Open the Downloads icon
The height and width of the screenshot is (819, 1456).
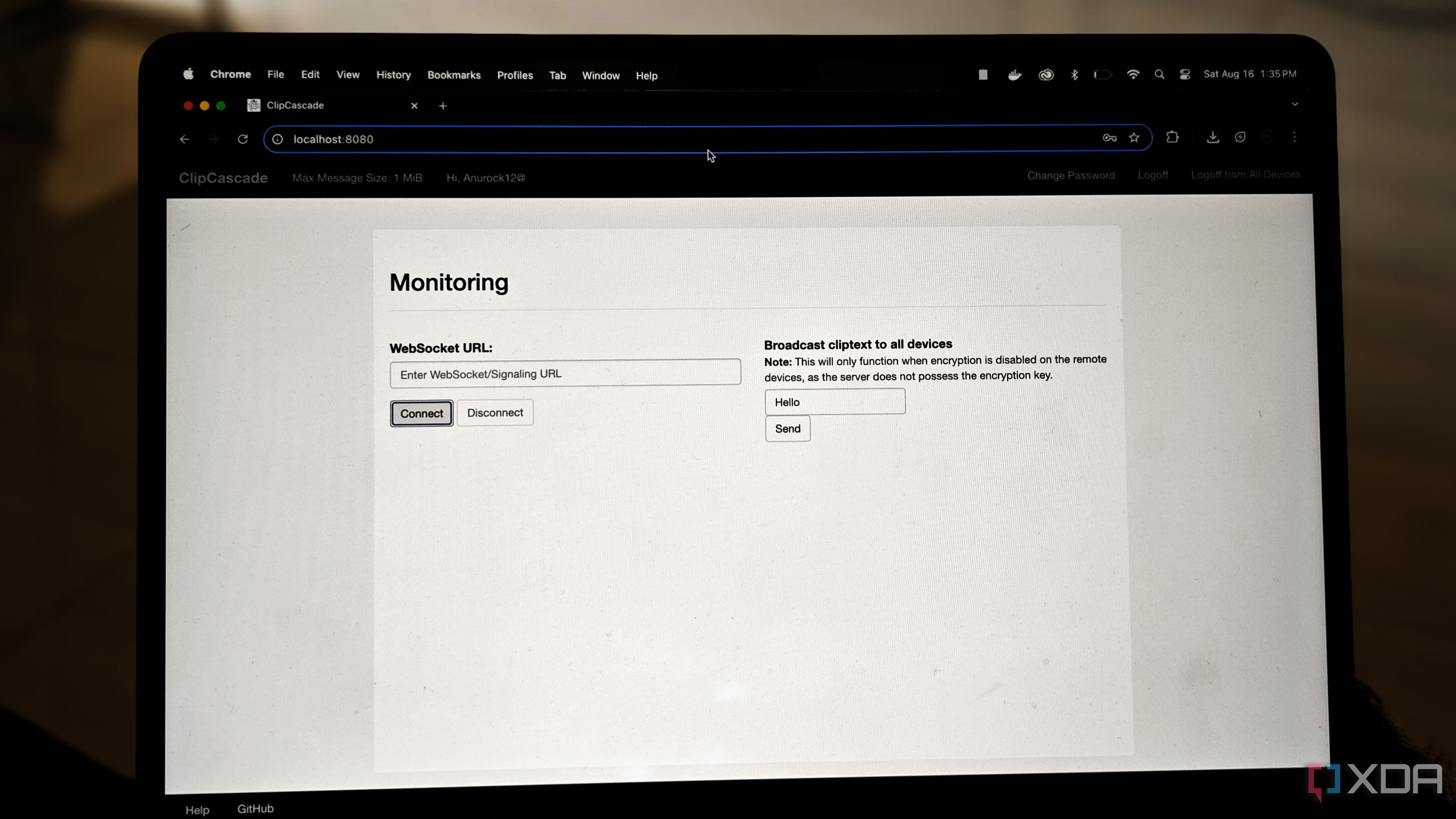[1212, 137]
